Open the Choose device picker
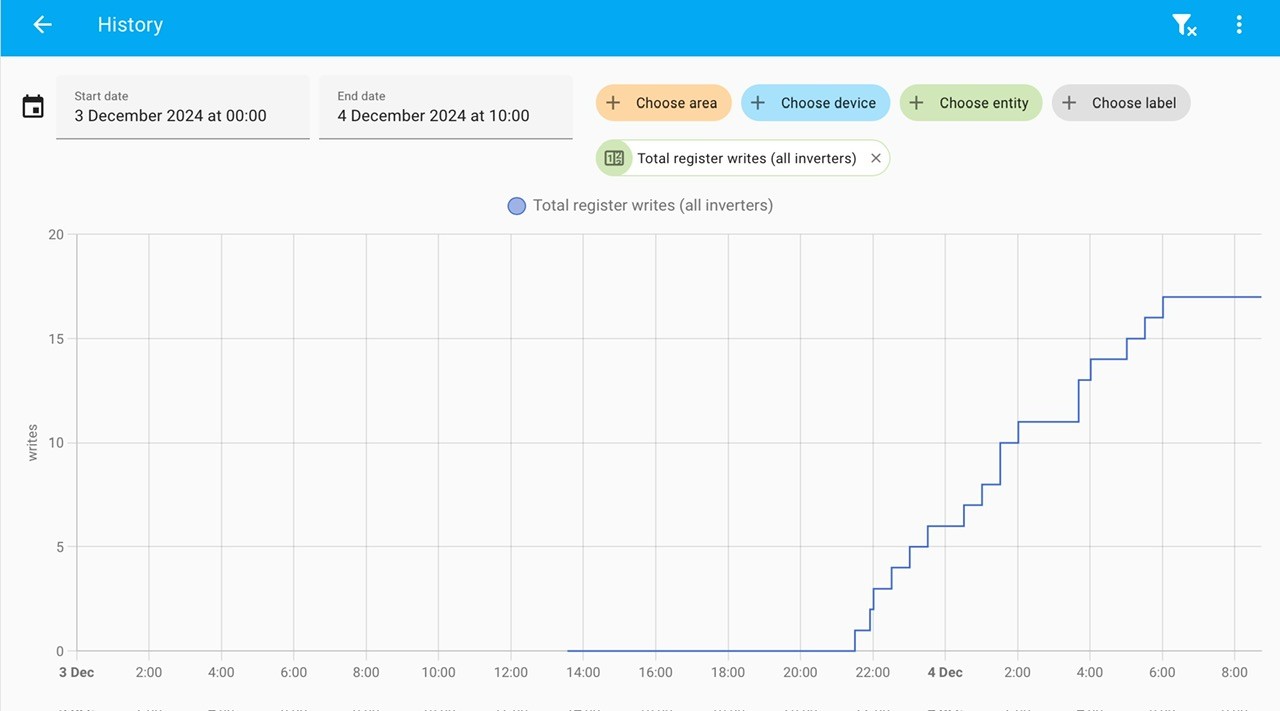This screenshot has width=1280, height=711. (816, 103)
